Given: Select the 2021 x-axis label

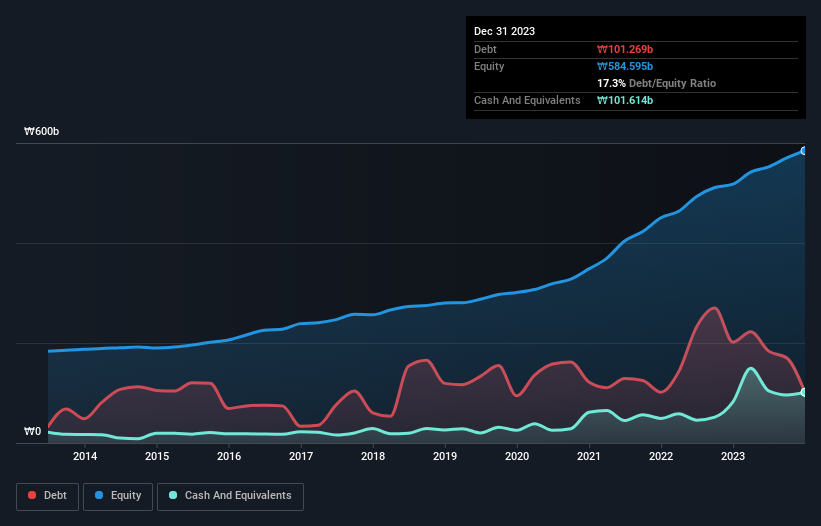Looking at the screenshot, I should [589, 456].
